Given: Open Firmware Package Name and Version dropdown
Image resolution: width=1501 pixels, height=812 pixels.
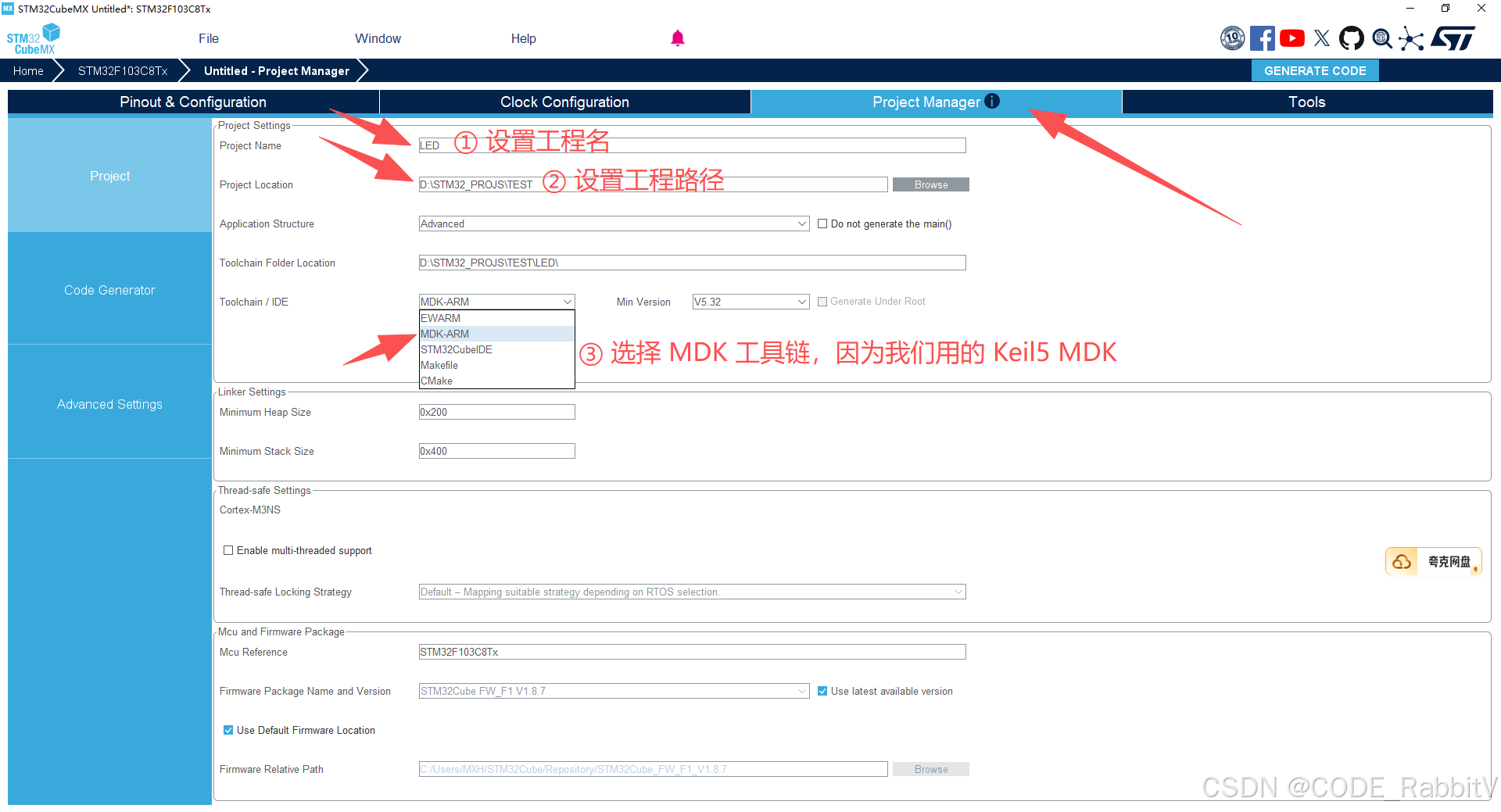Looking at the screenshot, I should click(614, 691).
